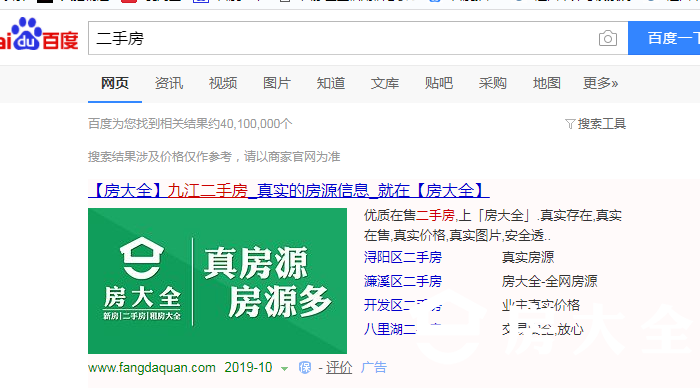Click the 百度一下 search button
The height and width of the screenshot is (388, 700).
click(x=664, y=38)
